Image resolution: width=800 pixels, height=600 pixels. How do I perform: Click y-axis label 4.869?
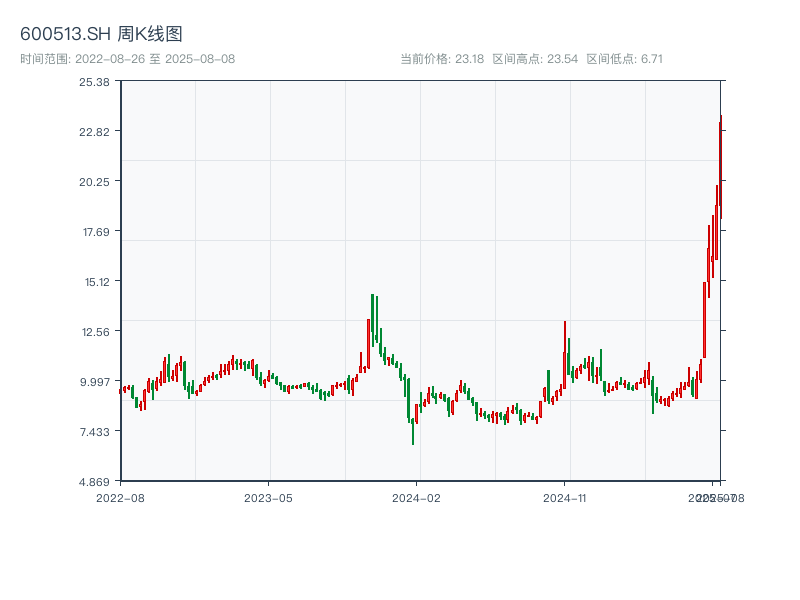[x=94, y=482]
